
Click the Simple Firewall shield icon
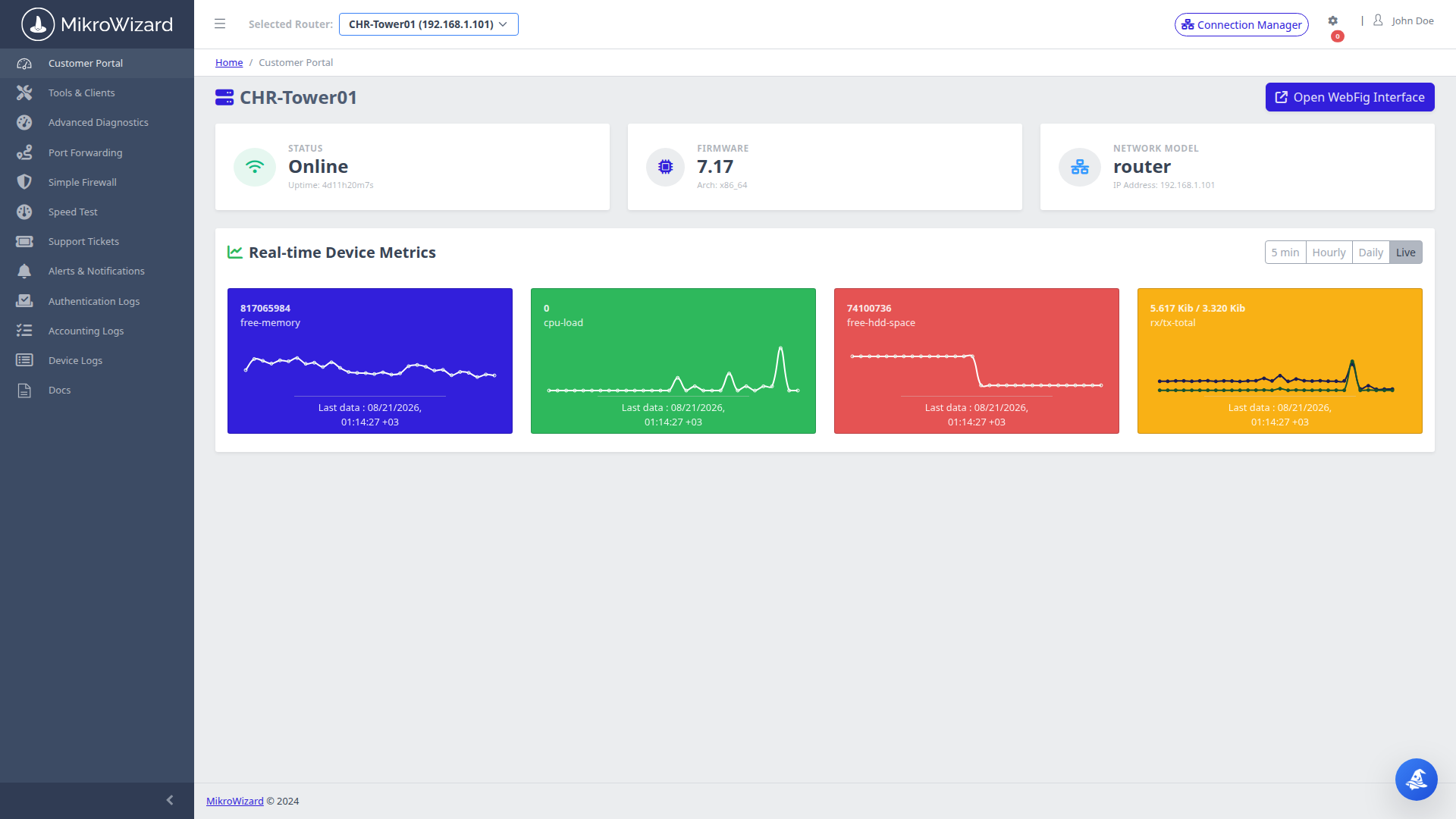tap(24, 182)
